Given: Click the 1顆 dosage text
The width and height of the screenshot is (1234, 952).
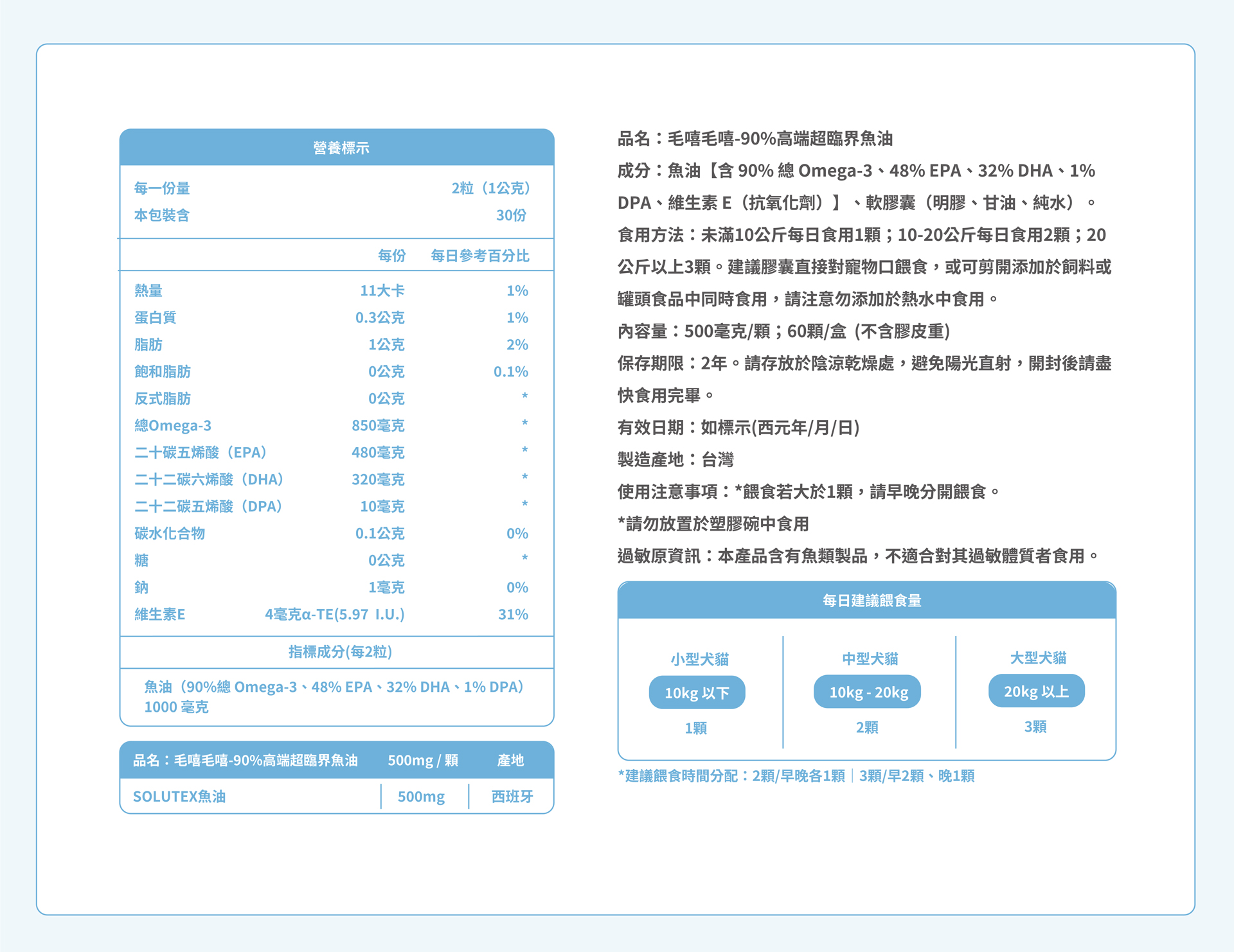Looking at the screenshot, I should coord(695,728).
